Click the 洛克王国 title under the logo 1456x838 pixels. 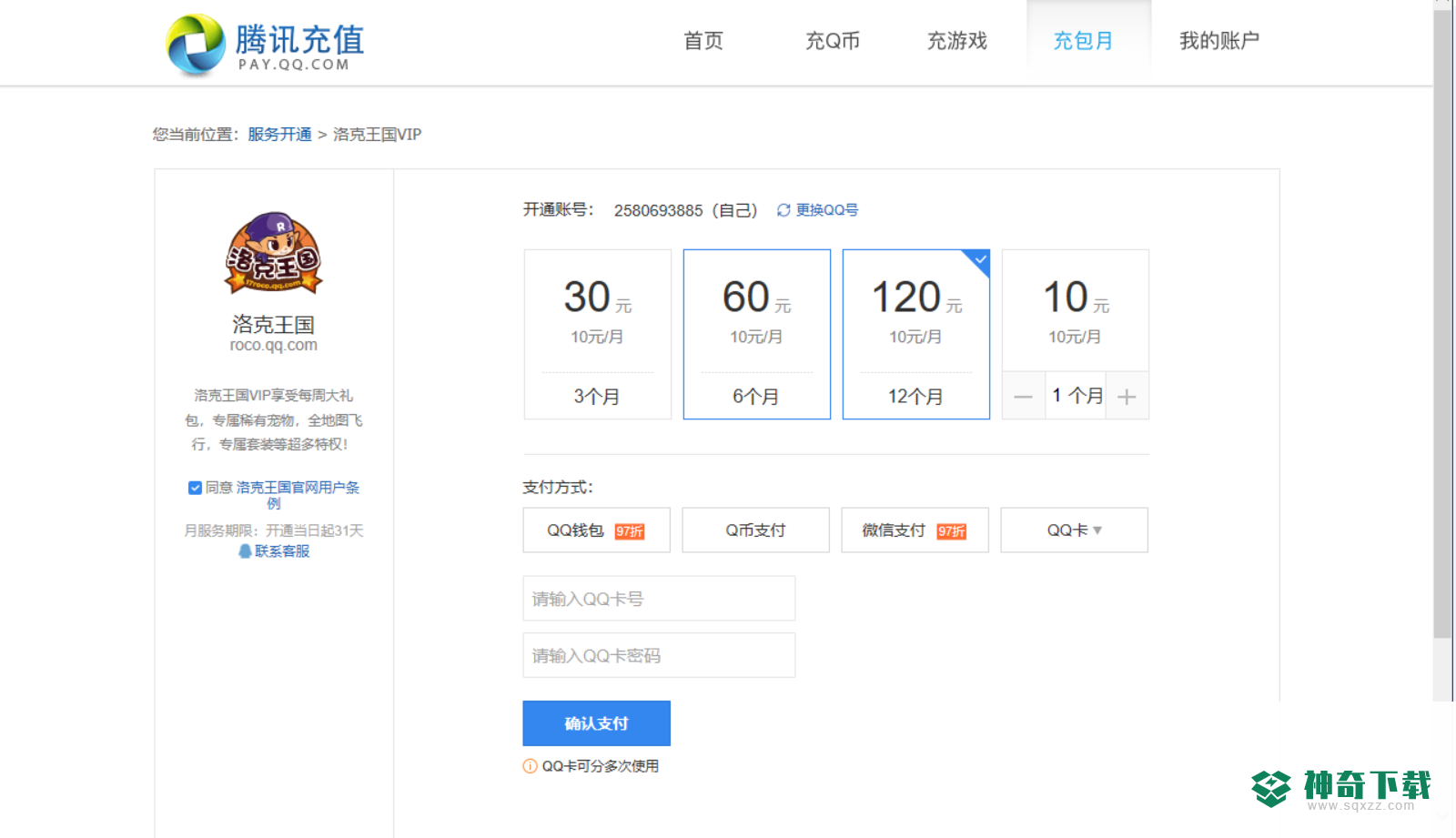(273, 325)
